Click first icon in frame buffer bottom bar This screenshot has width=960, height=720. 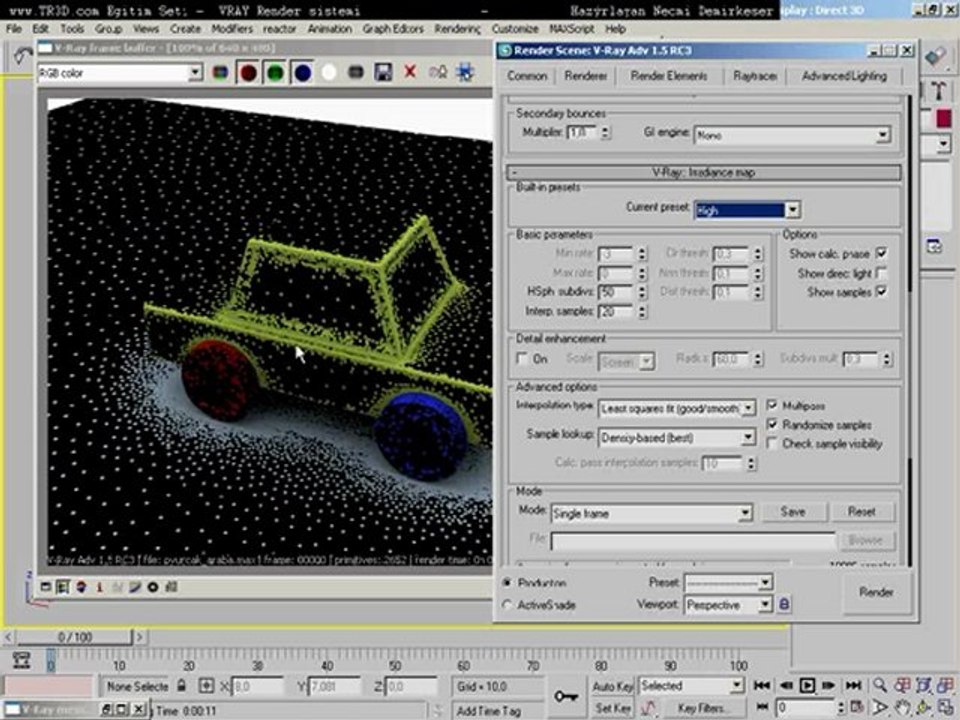[x=45, y=587]
